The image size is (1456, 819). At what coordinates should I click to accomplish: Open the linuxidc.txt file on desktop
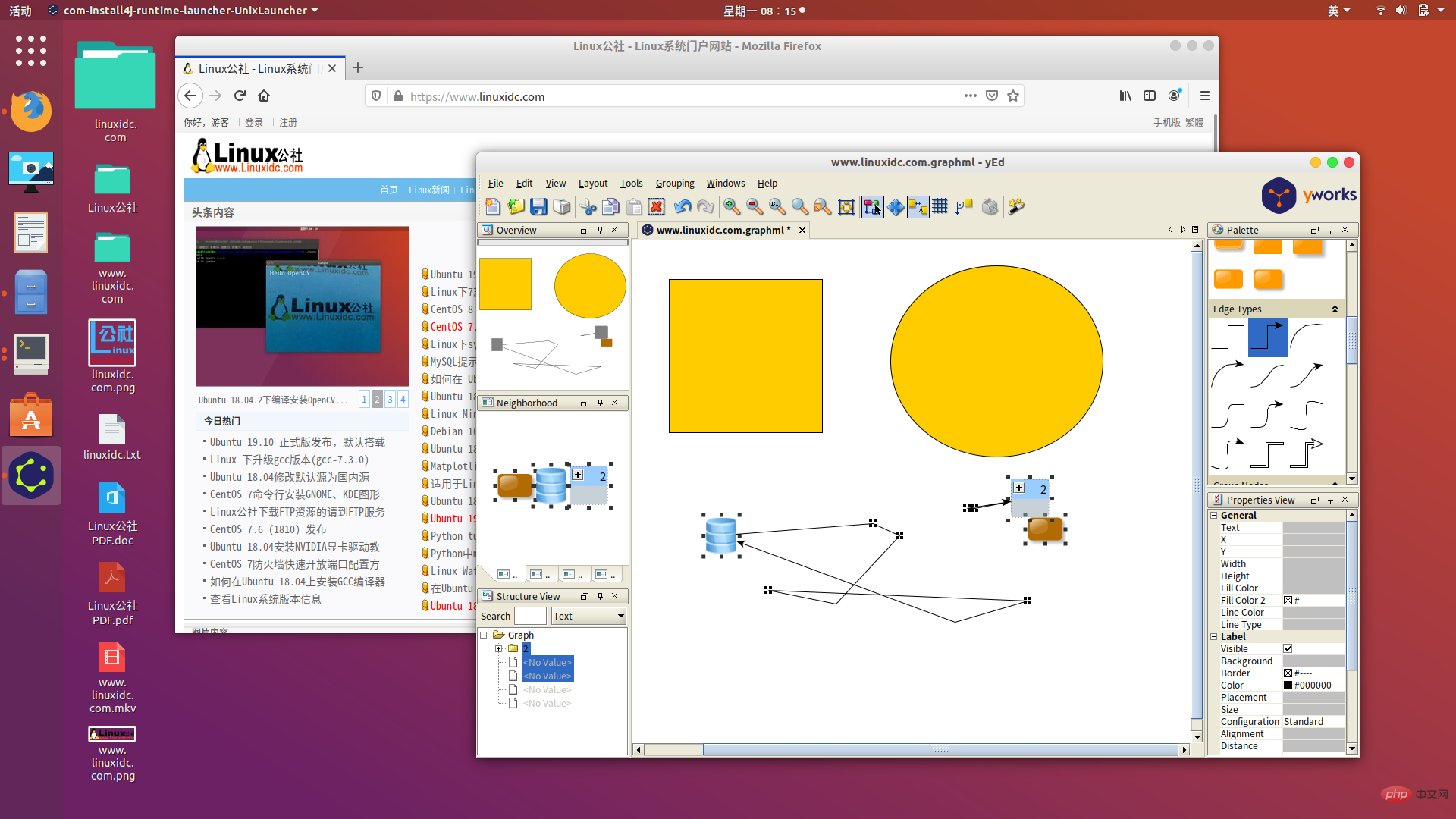112,438
